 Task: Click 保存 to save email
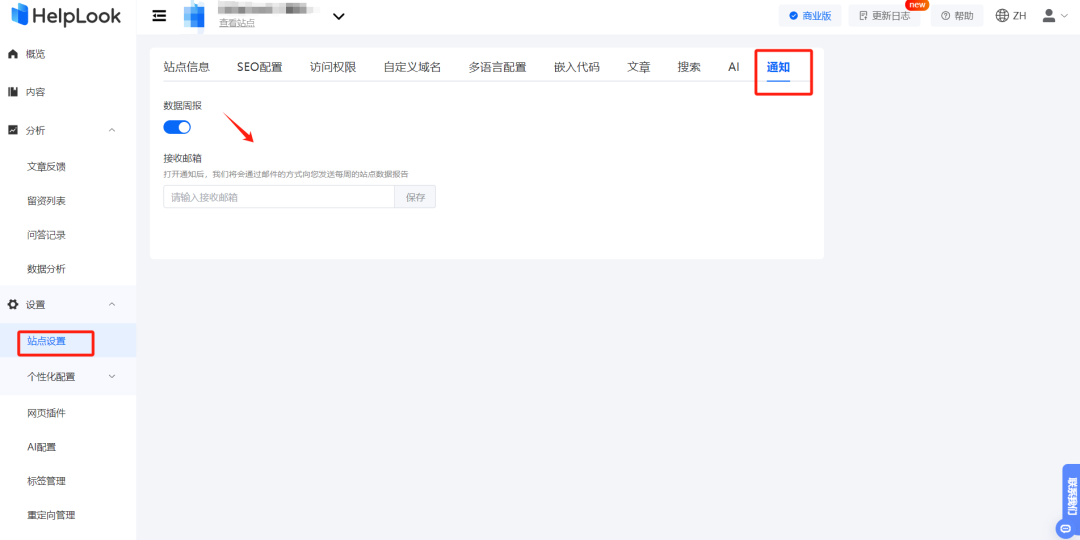click(x=415, y=197)
